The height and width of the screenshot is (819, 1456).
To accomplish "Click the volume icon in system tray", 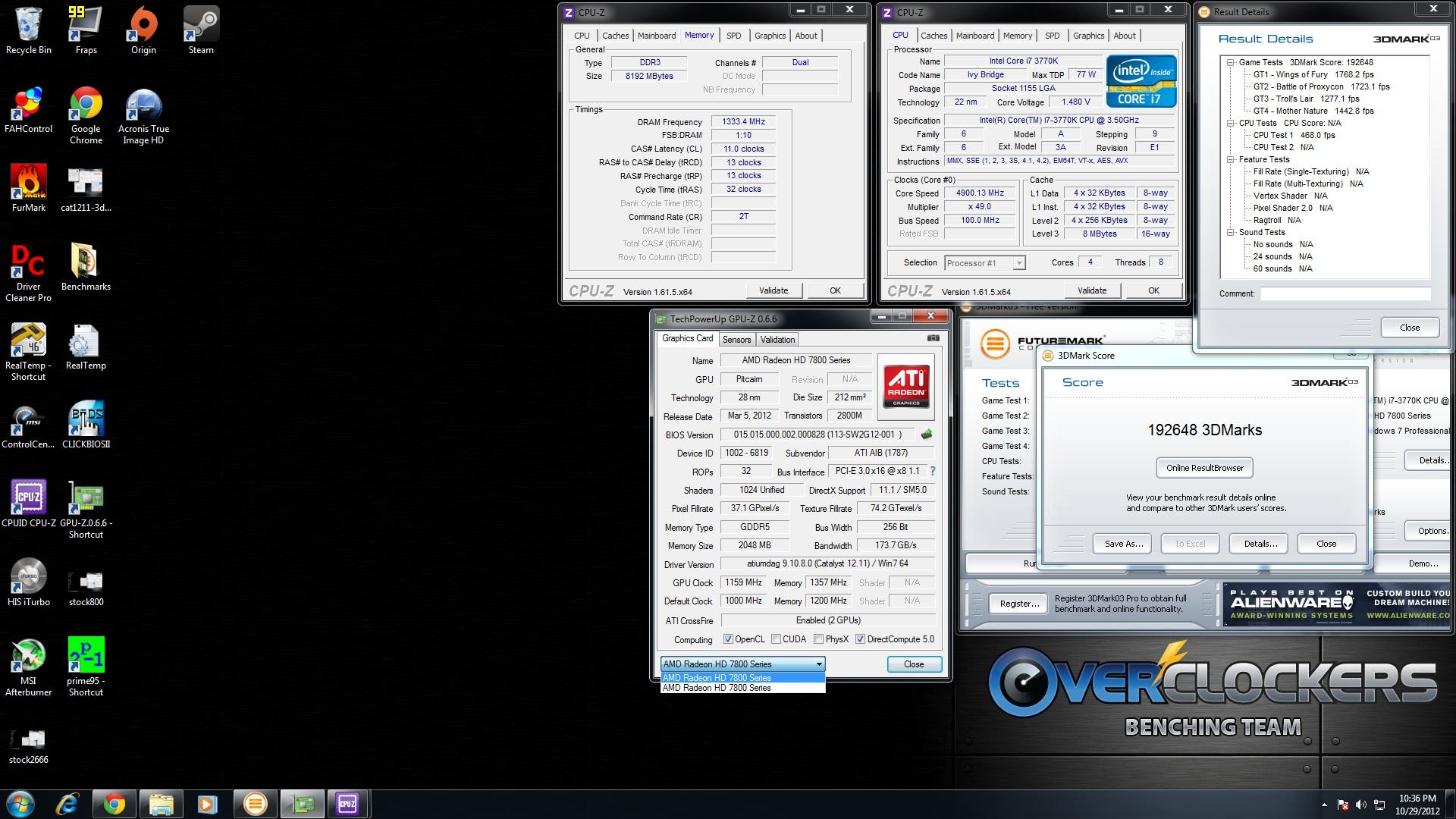I will pyautogui.click(x=1361, y=805).
